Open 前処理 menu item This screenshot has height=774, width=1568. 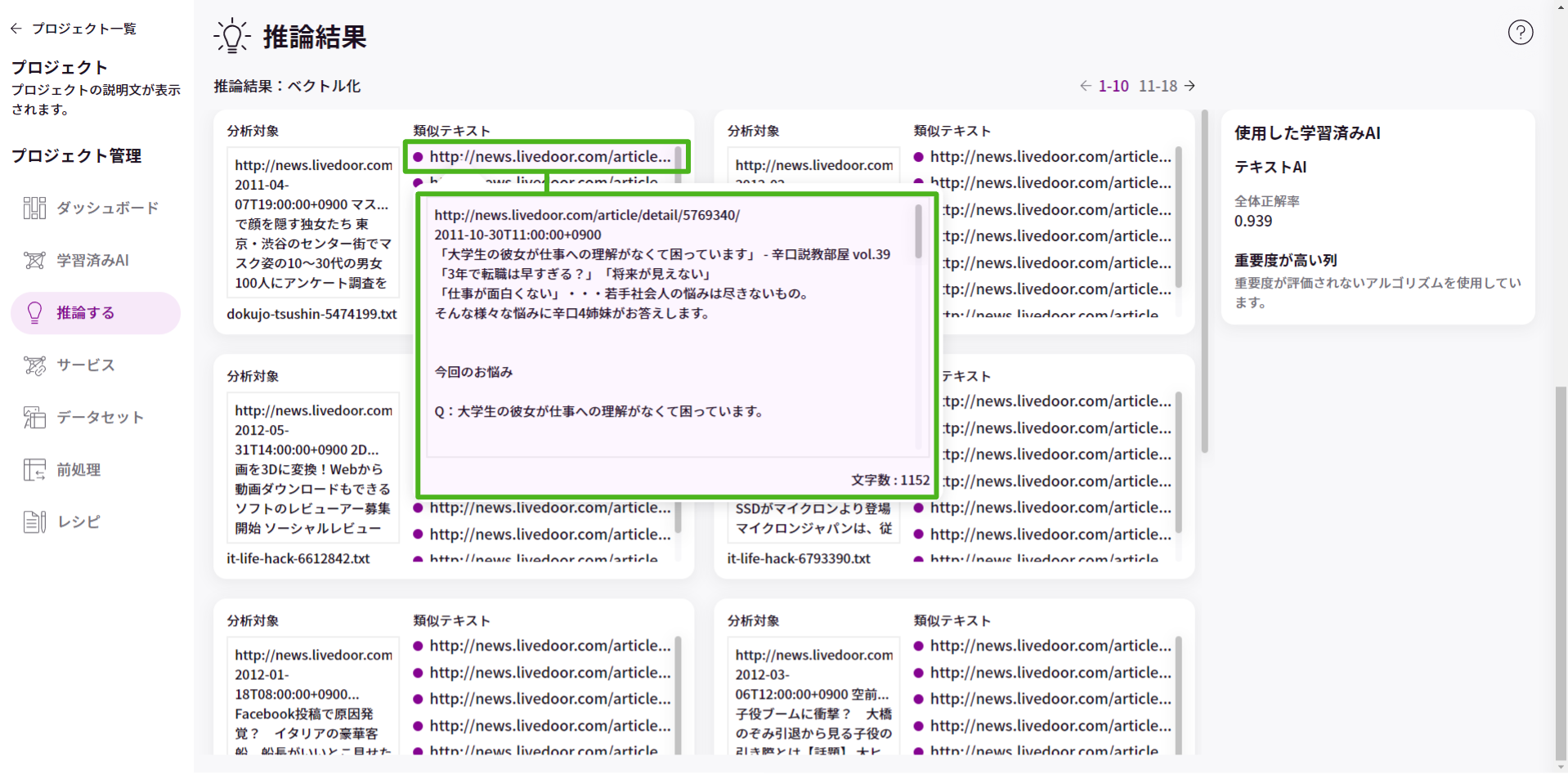[96, 470]
